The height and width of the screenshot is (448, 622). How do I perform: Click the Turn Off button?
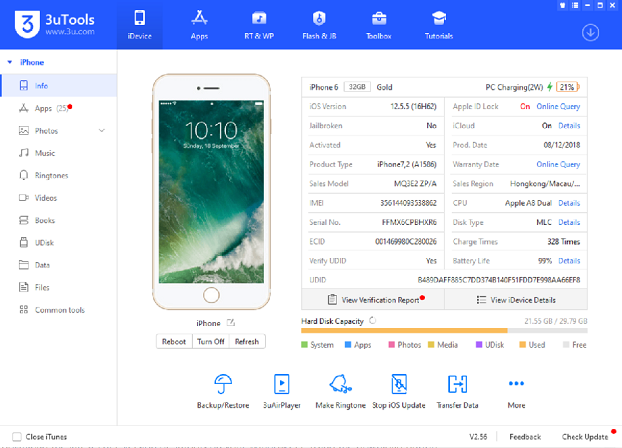point(211,341)
